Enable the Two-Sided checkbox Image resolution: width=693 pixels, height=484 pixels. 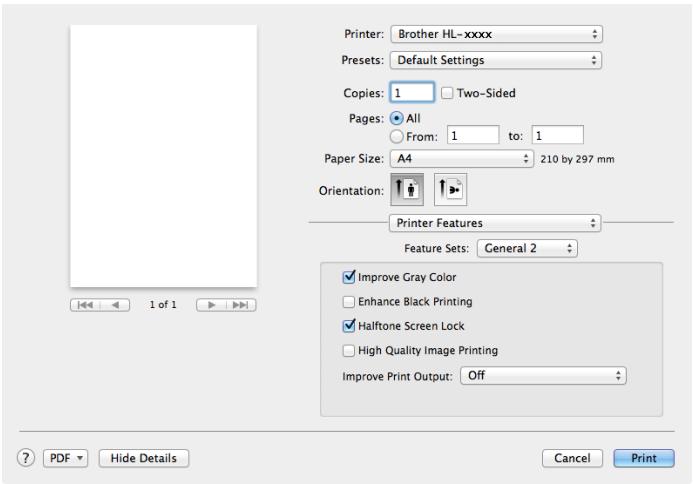(447, 93)
